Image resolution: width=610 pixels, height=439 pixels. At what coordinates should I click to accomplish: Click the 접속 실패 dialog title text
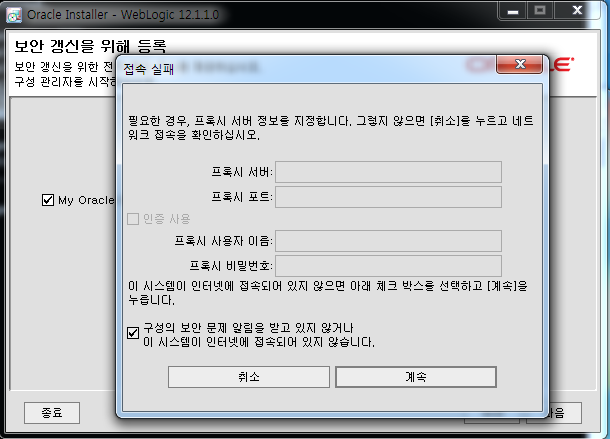149,69
